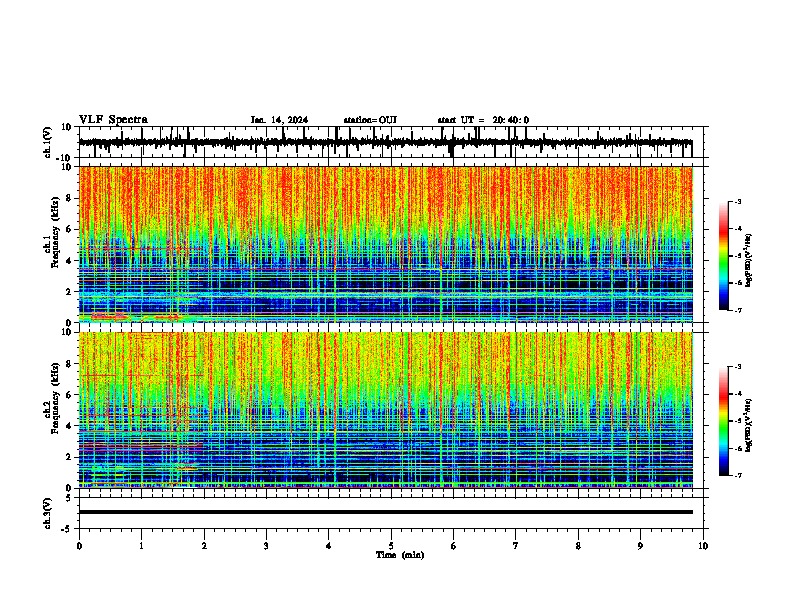Viewport: 792px width, 612px height.
Task: Click the "-3" label on ch.2 color bar
Action: tap(737, 367)
